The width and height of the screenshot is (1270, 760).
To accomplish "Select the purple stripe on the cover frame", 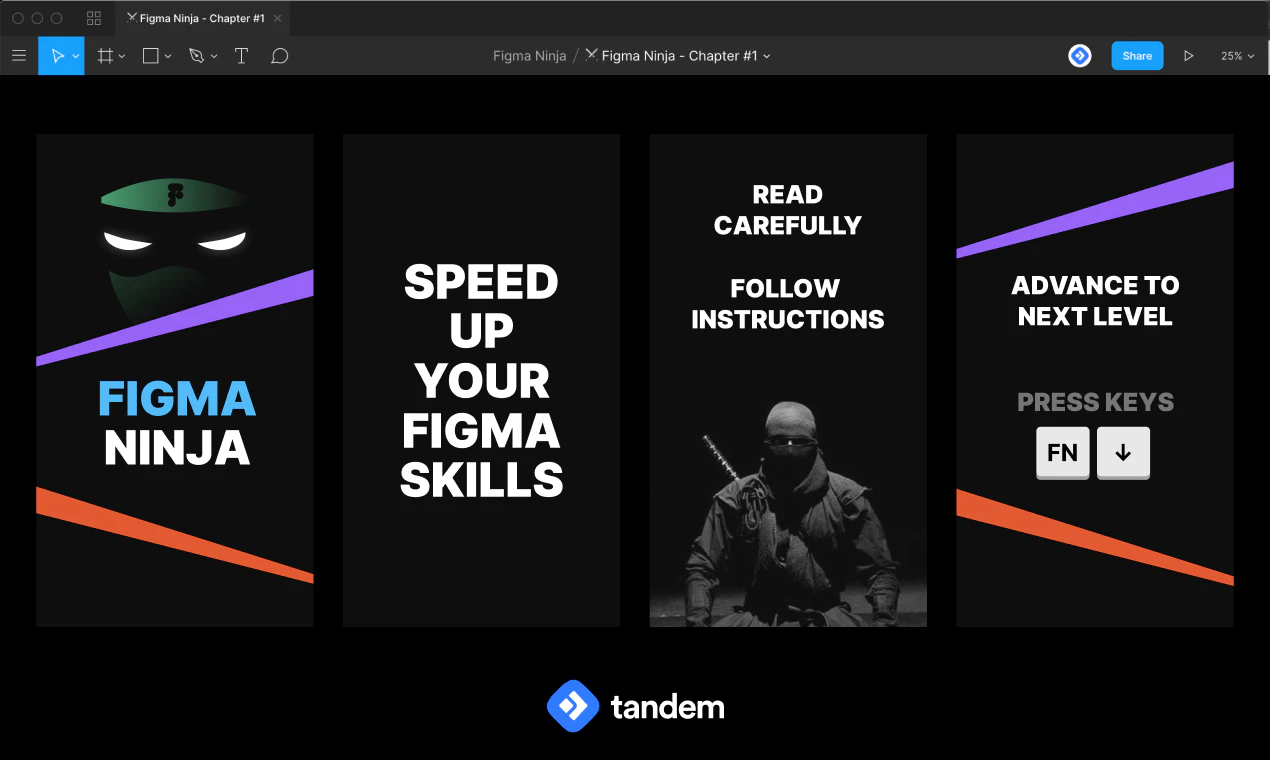I will tap(175, 318).
